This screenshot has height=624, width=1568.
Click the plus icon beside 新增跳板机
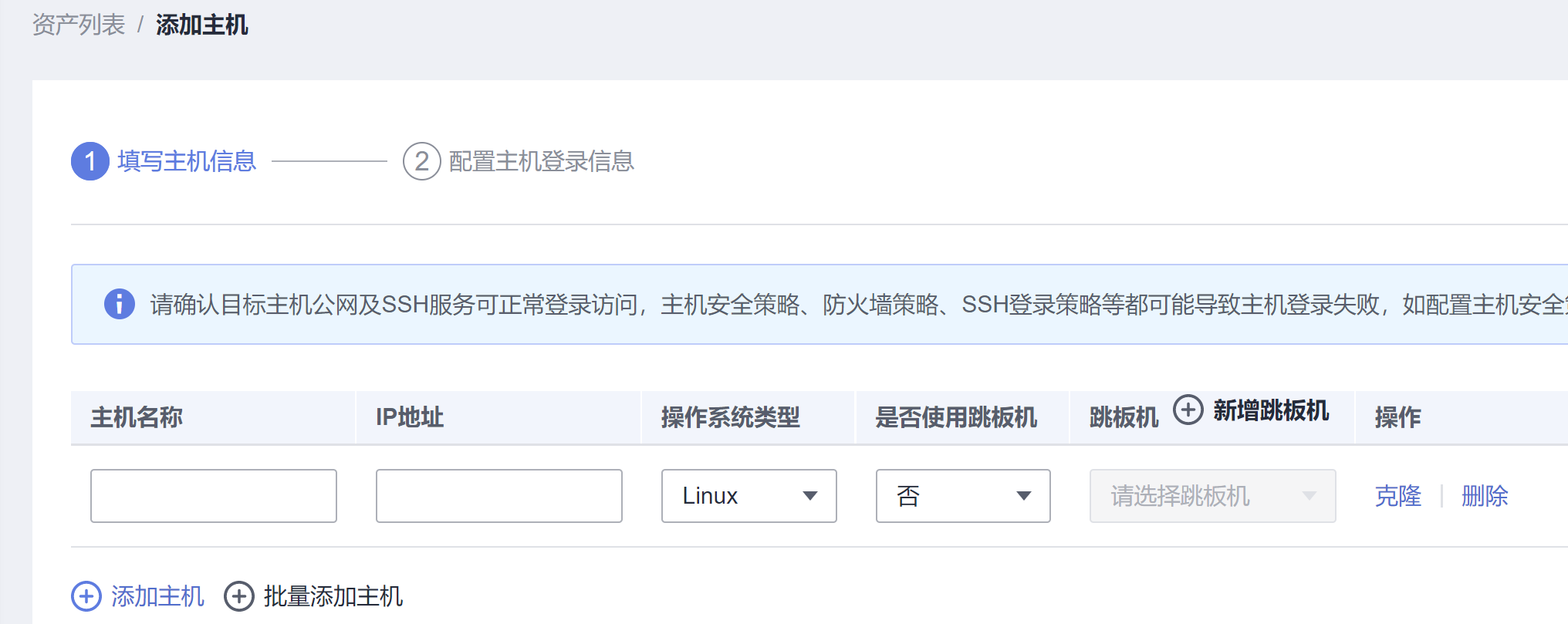(1188, 410)
